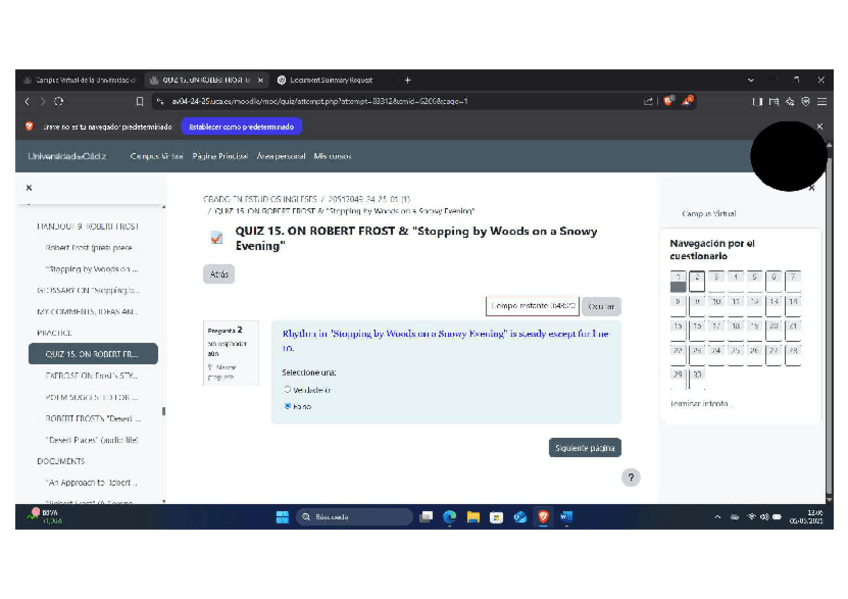The height and width of the screenshot is (599, 848).
Task: Flag question 2 with Marcar pregunta
Action: tap(222, 371)
